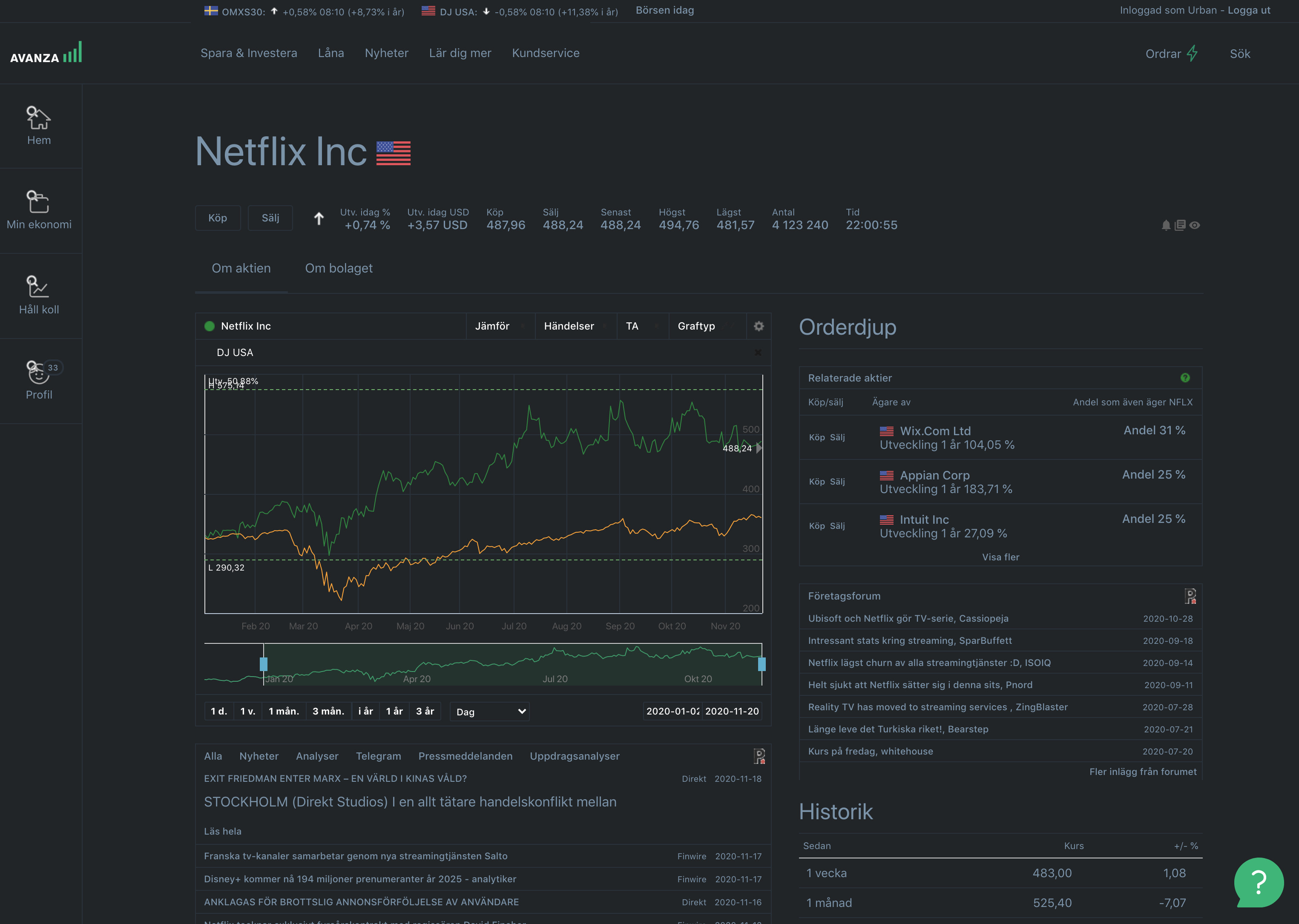Open chart settings gear icon
Screen dimensions: 1299x924
point(759,326)
